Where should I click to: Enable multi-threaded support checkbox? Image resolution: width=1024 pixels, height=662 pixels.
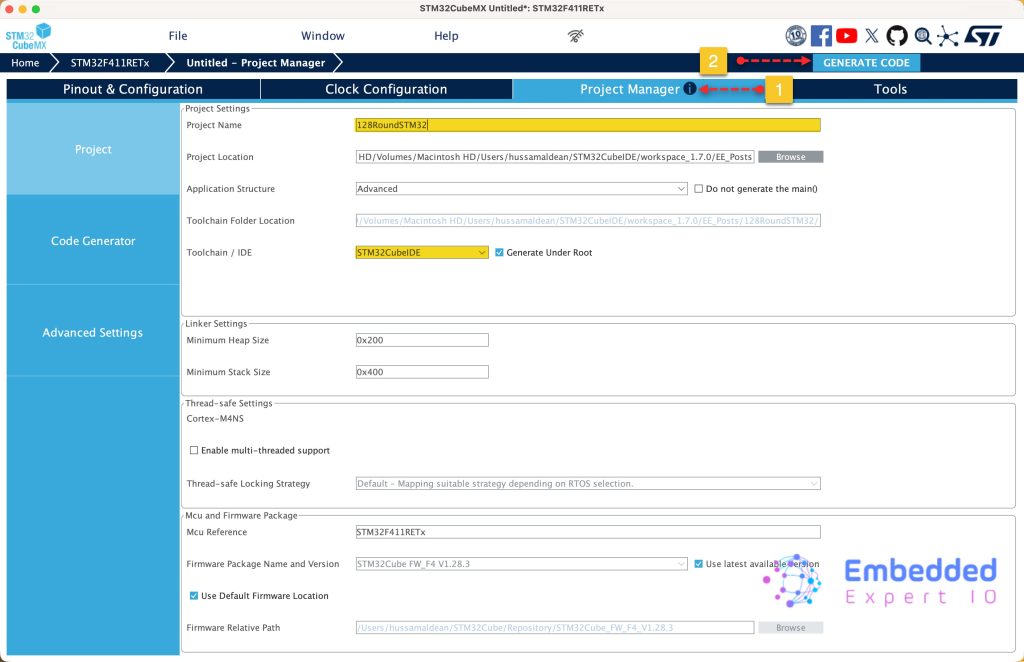coord(194,451)
